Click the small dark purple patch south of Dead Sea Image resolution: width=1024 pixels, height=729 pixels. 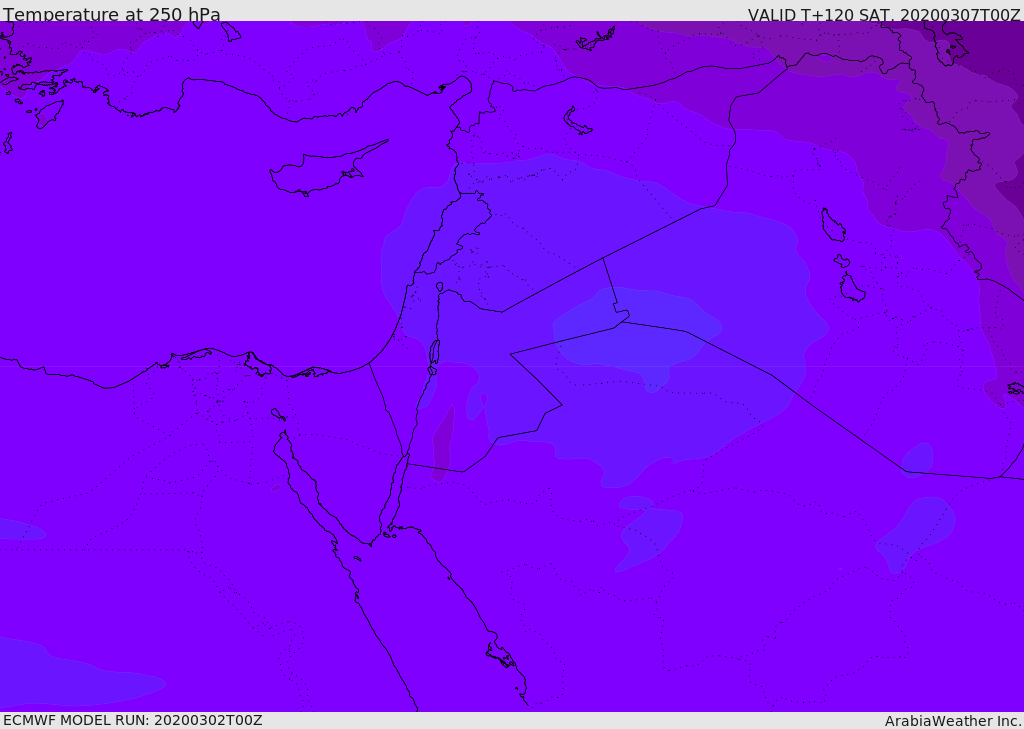click(443, 440)
